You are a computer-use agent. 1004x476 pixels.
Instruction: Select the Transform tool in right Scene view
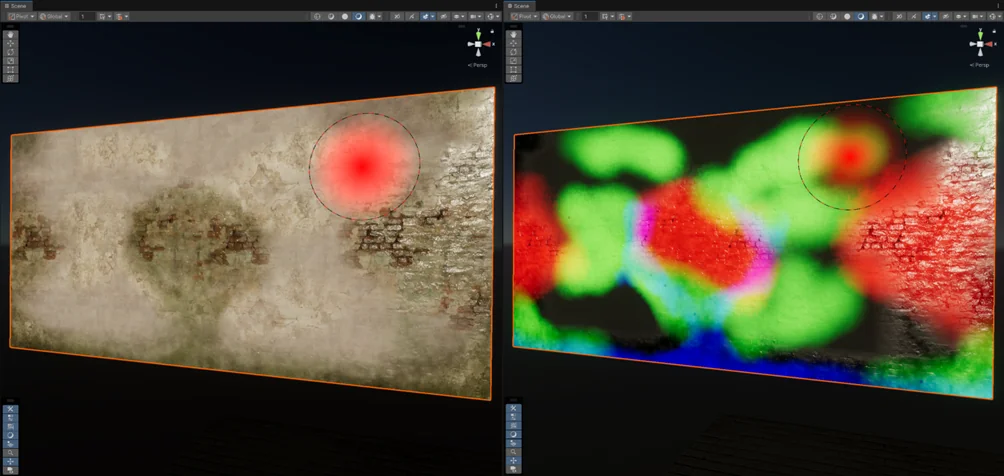514,78
